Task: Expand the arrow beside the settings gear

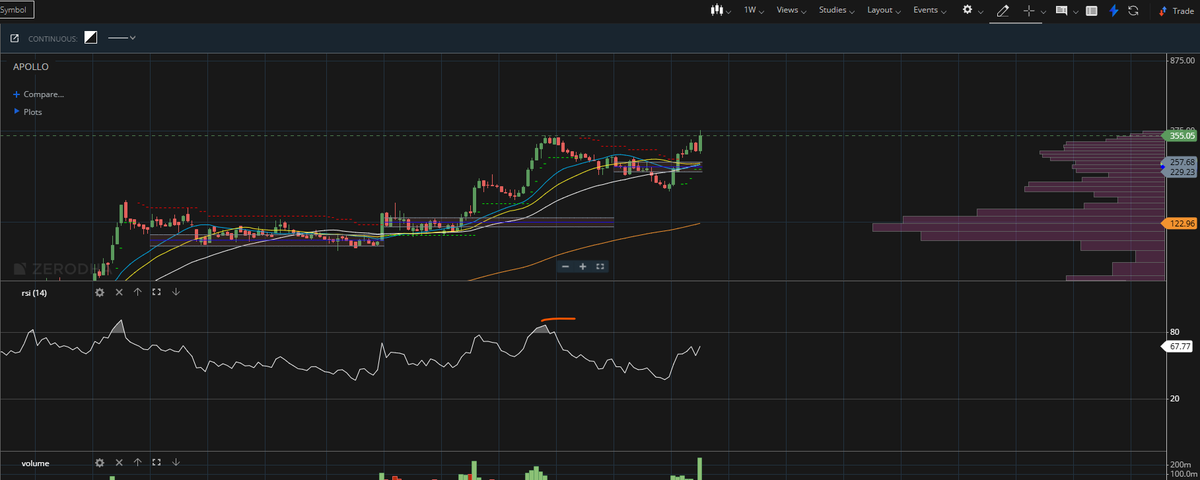Action: tap(980, 11)
